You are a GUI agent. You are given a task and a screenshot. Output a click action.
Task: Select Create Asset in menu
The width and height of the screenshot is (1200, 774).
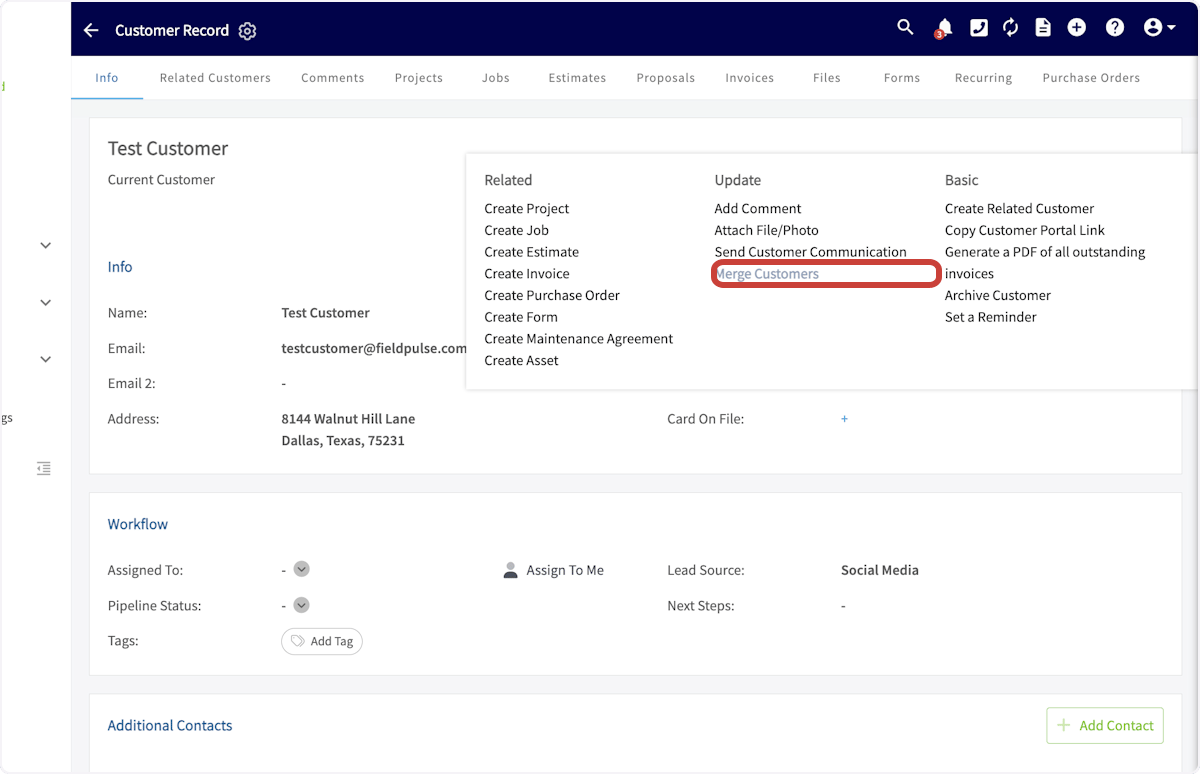(522, 360)
